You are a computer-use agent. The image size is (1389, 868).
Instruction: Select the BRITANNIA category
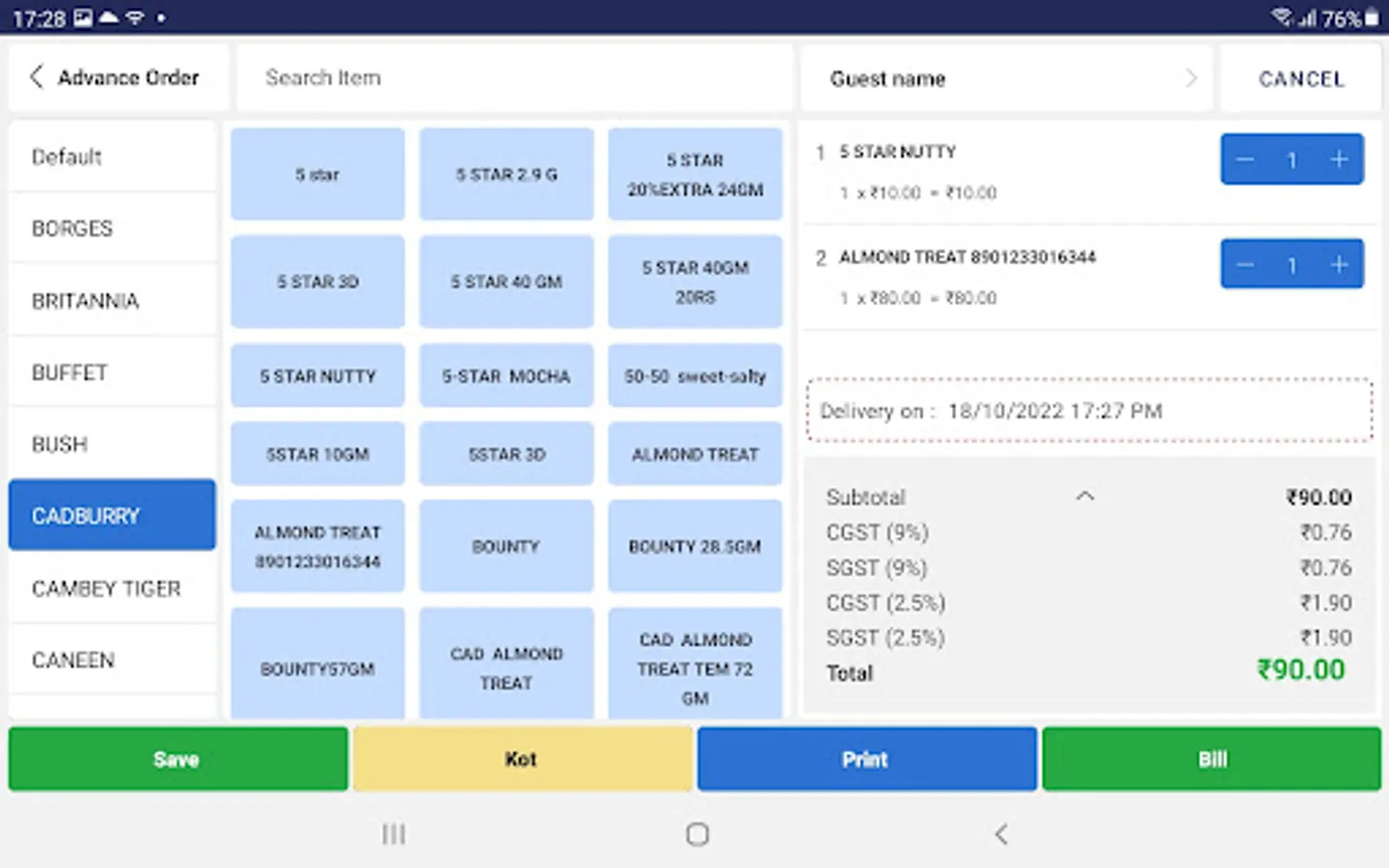pyautogui.click(x=112, y=301)
